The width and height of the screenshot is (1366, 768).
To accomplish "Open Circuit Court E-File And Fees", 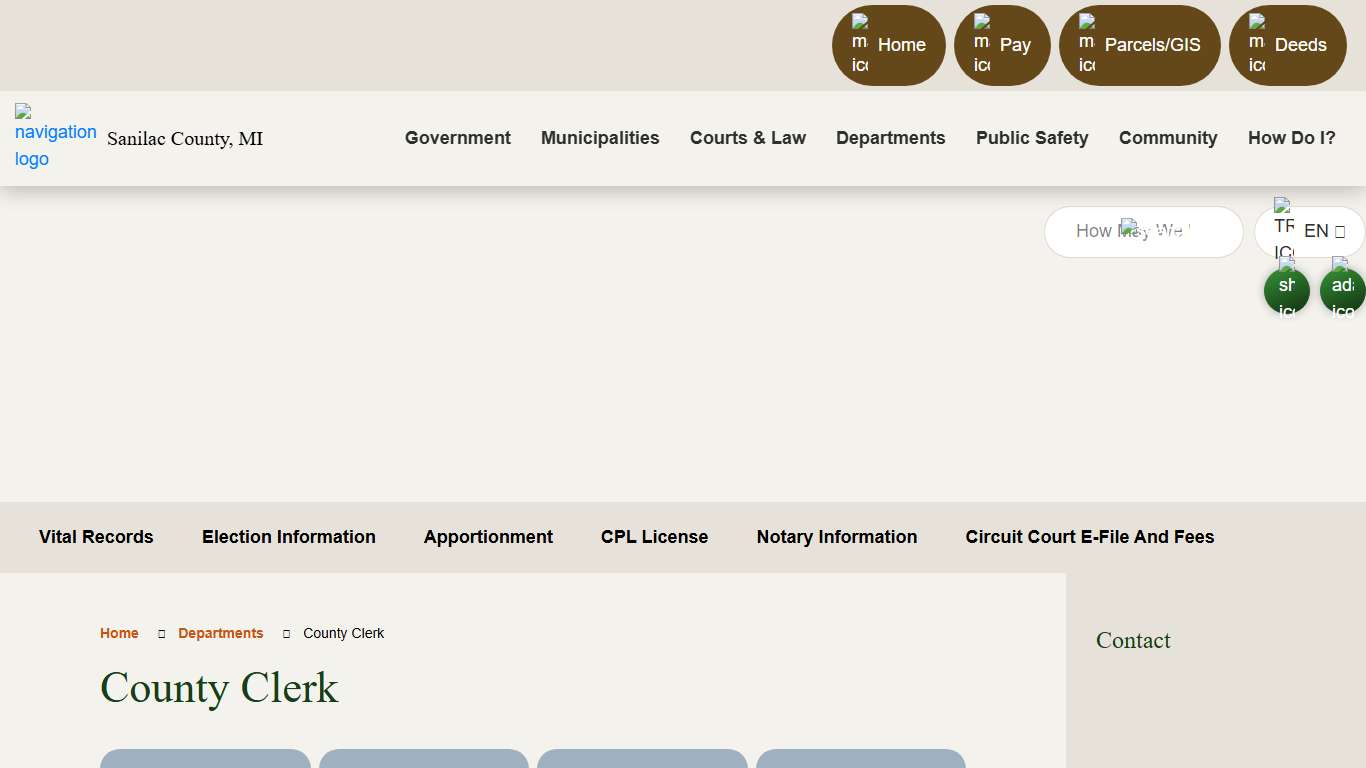I will click(x=1089, y=537).
